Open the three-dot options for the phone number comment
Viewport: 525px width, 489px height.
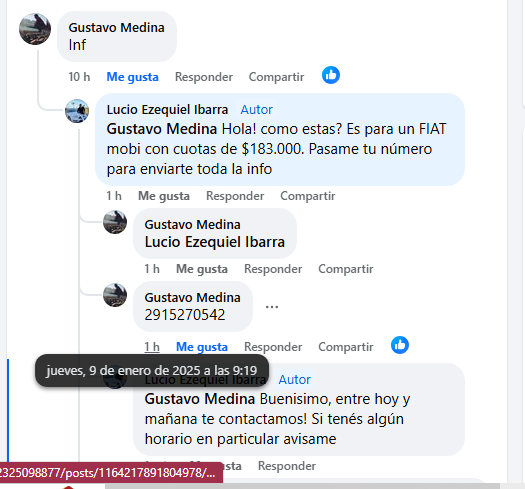(x=272, y=307)
